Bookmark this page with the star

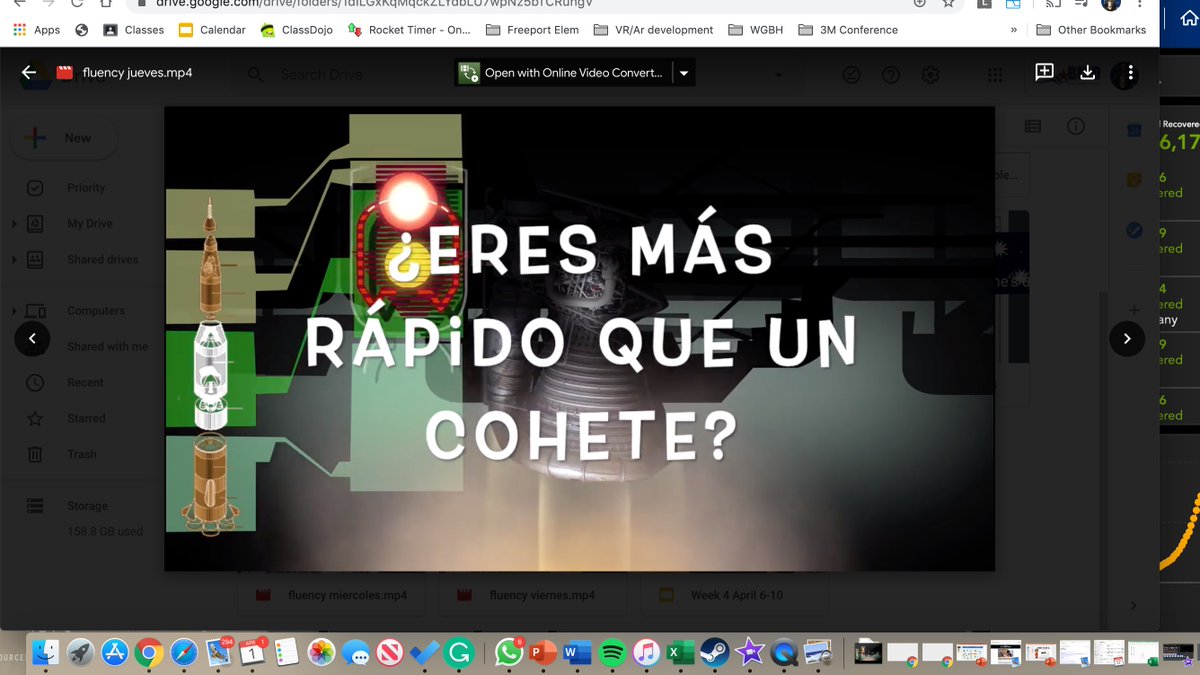tap(948, 4)
